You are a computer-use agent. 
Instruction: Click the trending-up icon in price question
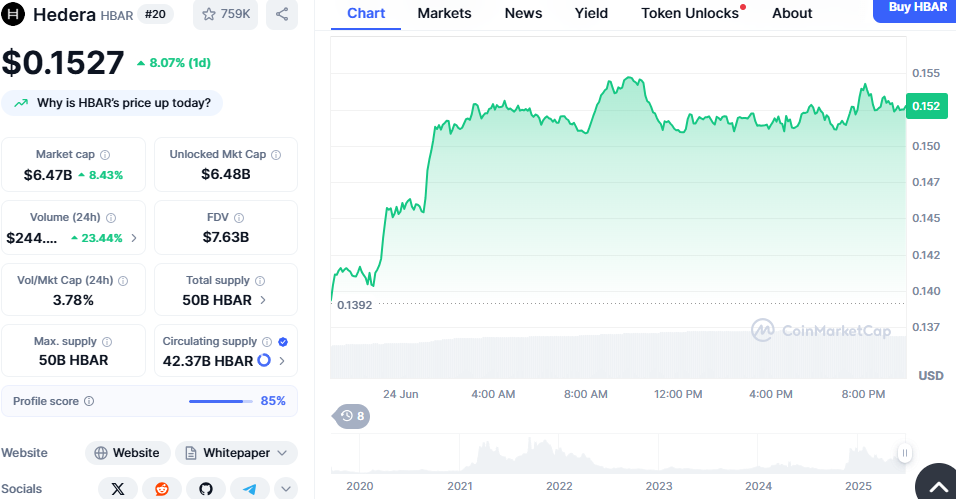click(21, 103)
